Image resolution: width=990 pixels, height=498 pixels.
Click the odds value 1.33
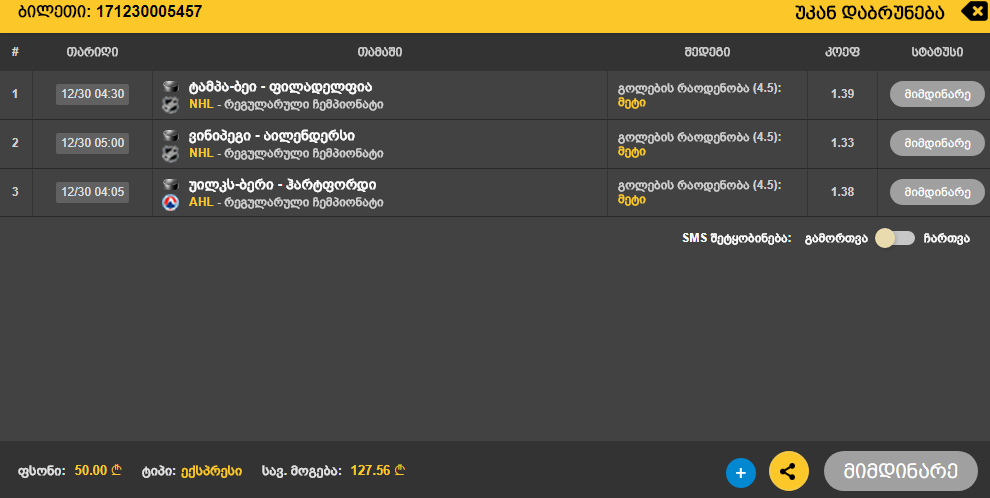(842, 143)
